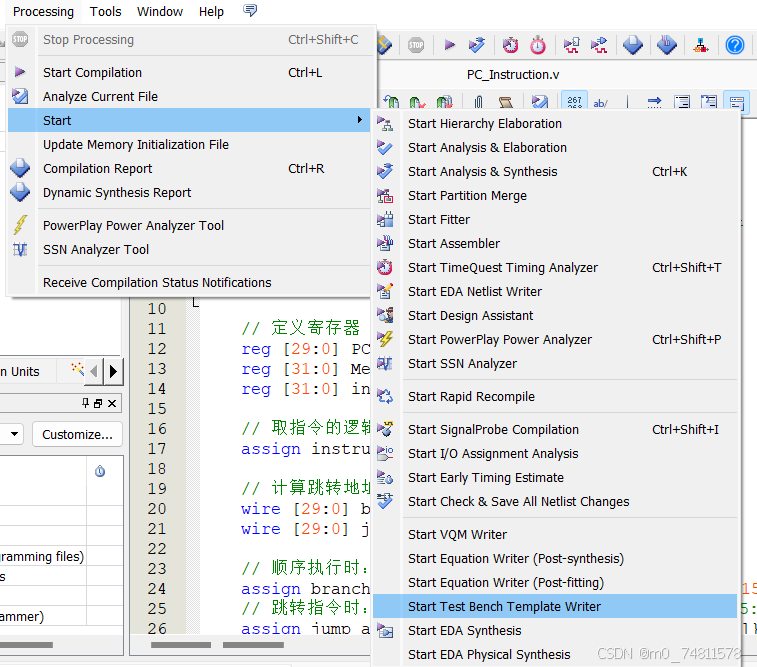This screenshot has width=757, height=667.
Task: Choose Start Assembler
Action: (555, 244)
